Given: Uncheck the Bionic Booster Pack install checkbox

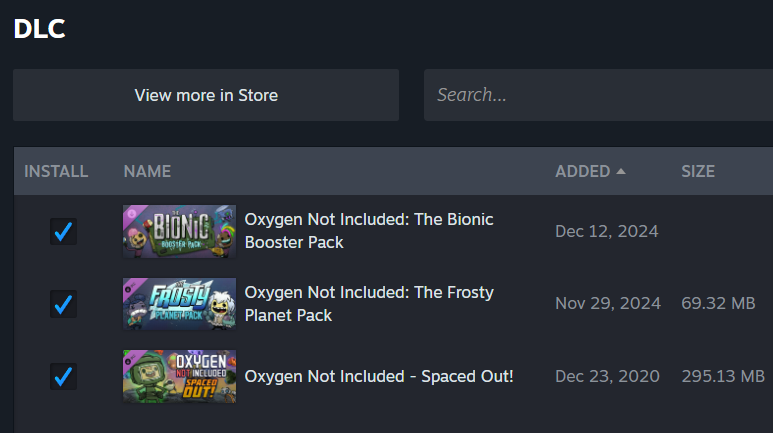Looking at the screenshot, I should point(63,231).
